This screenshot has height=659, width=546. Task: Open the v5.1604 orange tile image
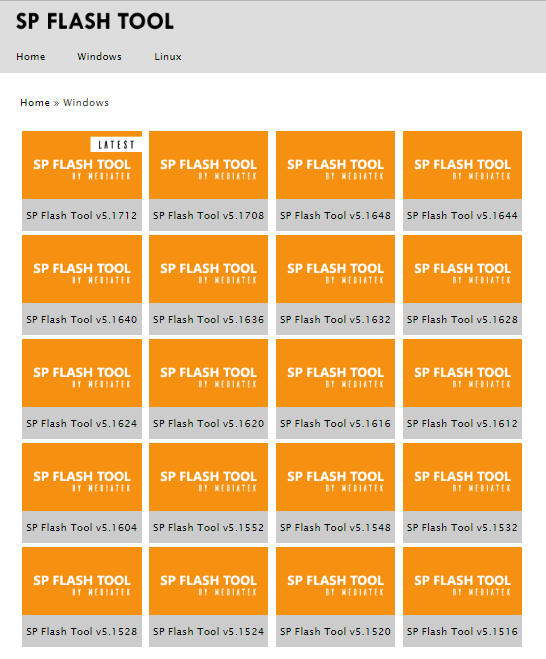click(x=82, y=477)
